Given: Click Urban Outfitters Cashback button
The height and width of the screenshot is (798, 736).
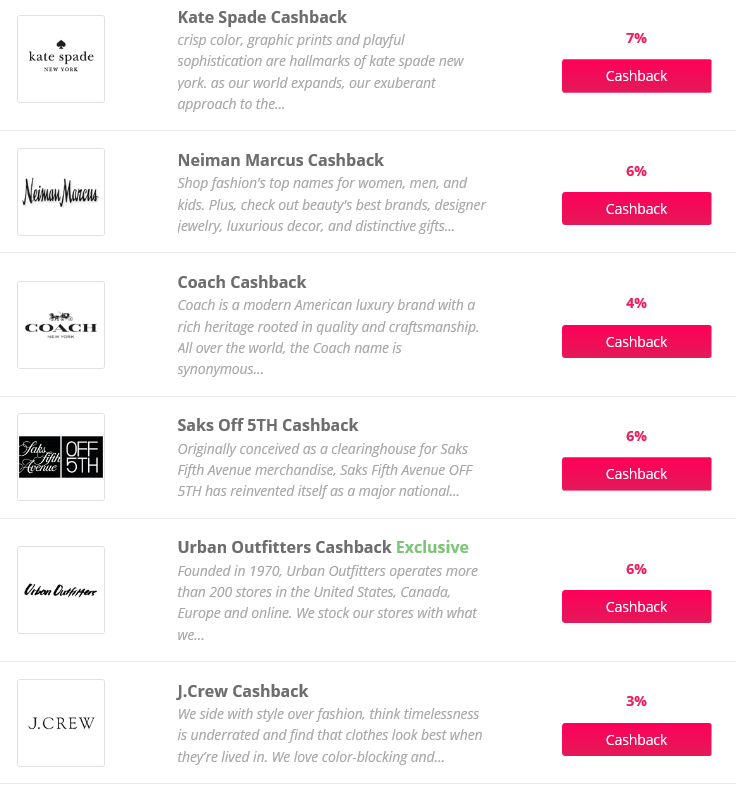Looking at the screenshot, I should pos(636,607).
